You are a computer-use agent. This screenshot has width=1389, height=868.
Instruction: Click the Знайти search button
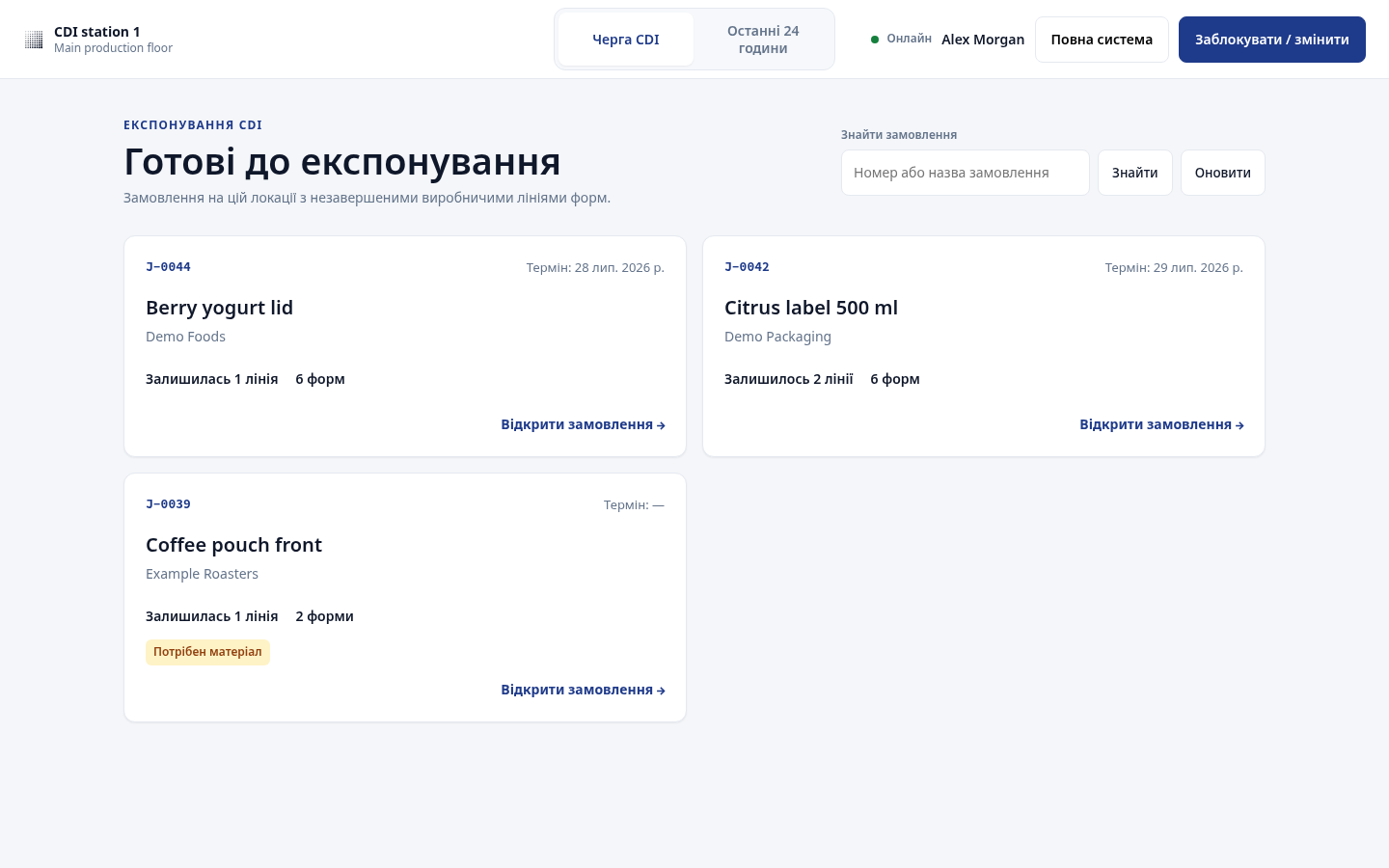[1135, 173]
